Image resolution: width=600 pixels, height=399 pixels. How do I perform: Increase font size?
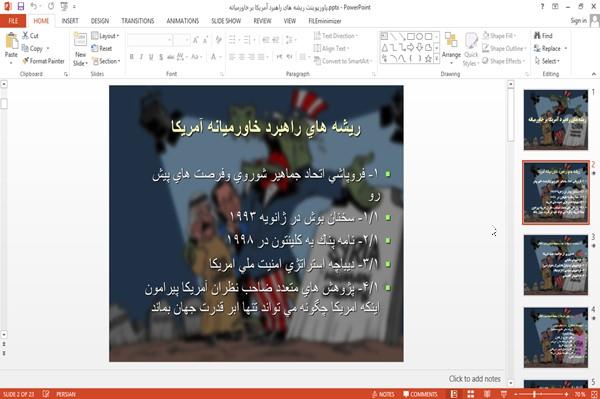(196, 40)
